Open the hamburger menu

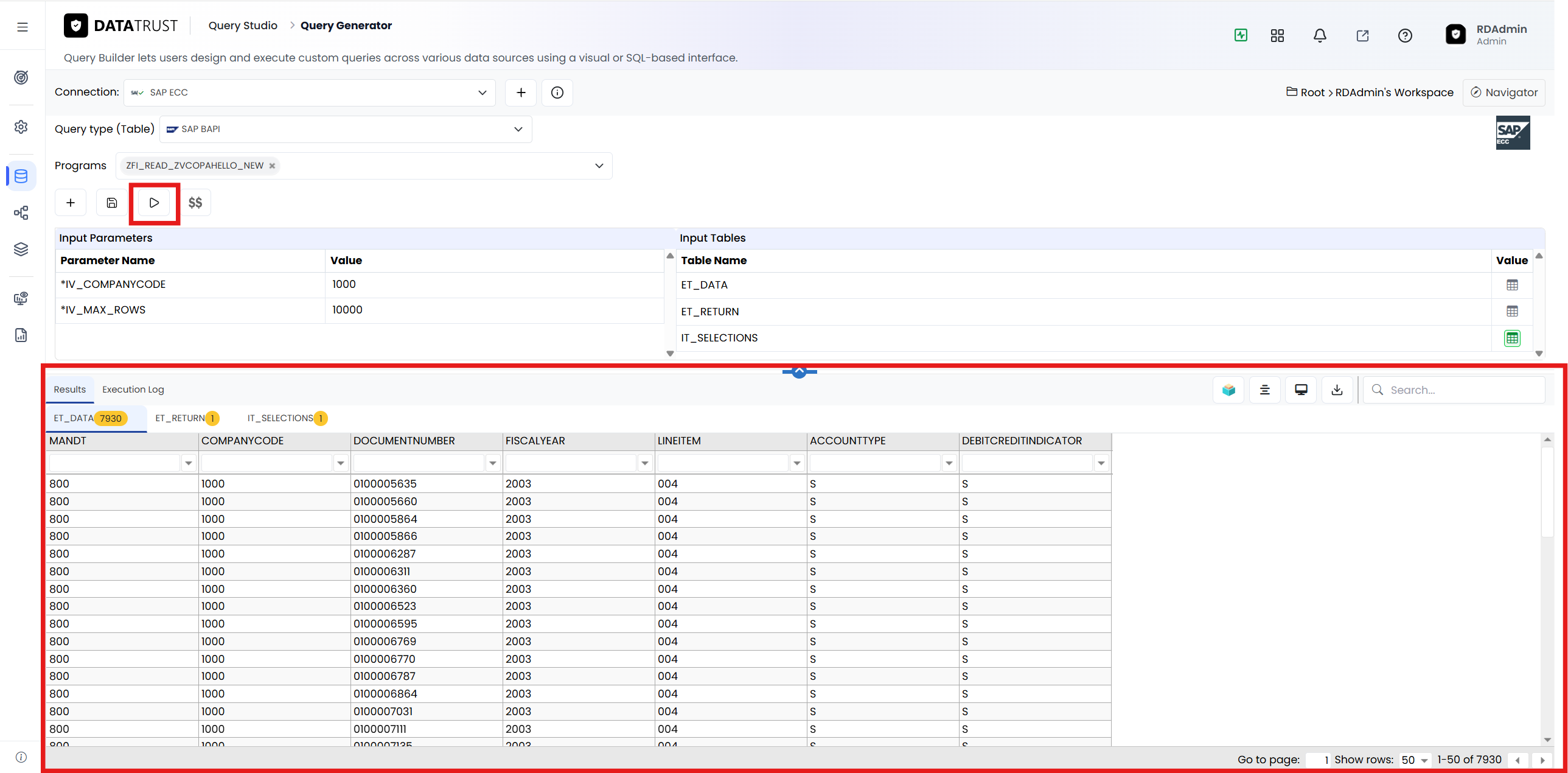click(x=23, y=27)
